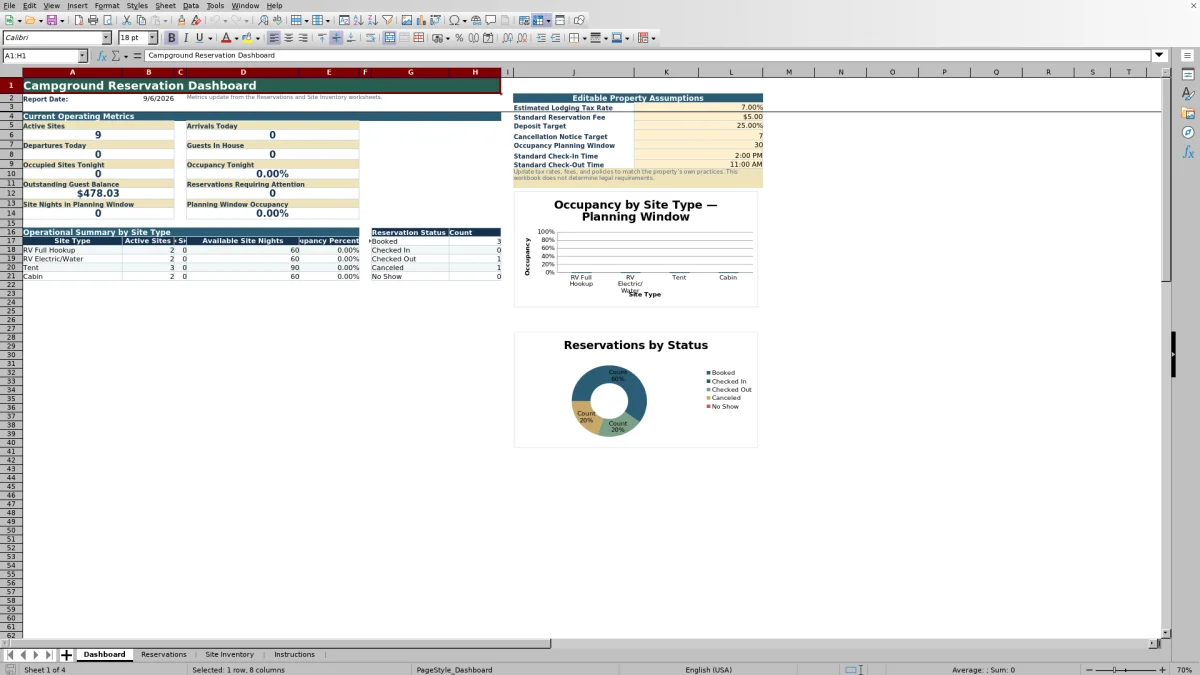
Task: Click the Function Wizard fx icon
Action: click(x=102, y=56)
